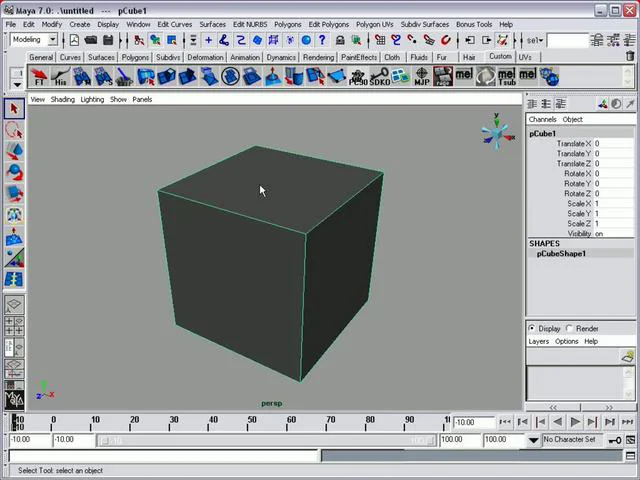Switch to single perspective view layout
The image size is (640, 480).
tap(14, 305)
